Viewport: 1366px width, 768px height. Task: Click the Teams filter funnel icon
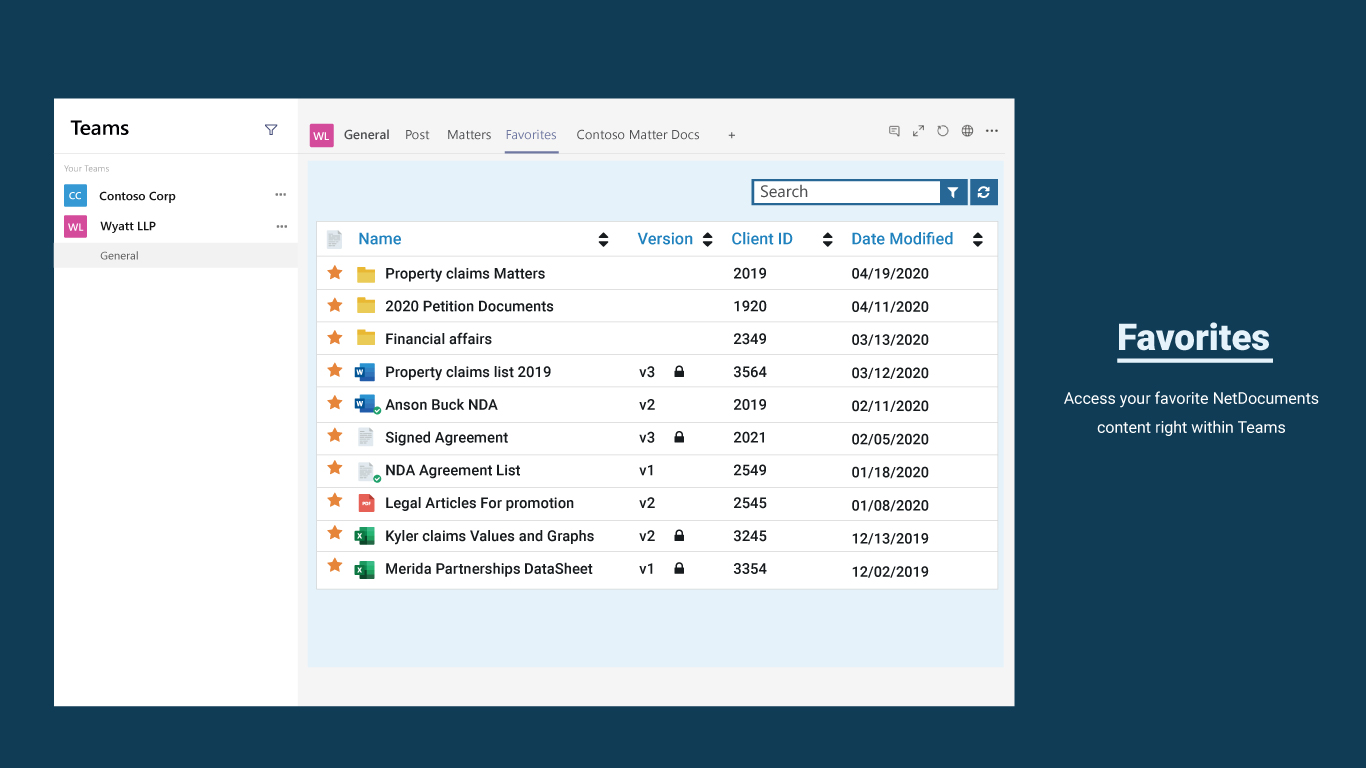click(271, 129)
